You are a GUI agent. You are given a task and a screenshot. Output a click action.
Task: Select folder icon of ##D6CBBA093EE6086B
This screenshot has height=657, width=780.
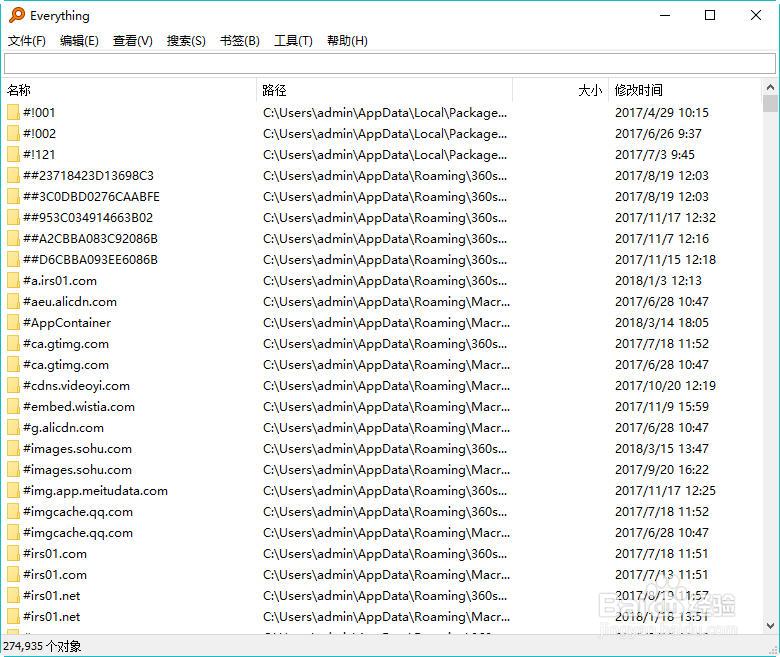click(13, 260)
